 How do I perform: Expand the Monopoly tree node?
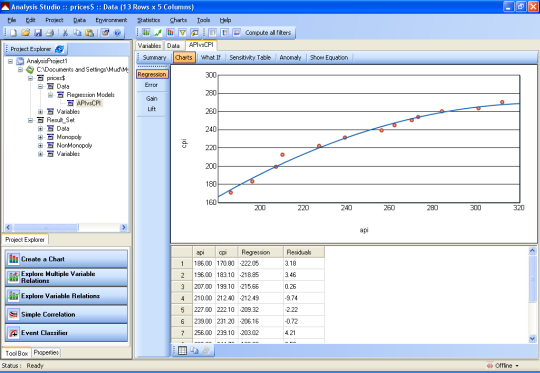[40, 137]
